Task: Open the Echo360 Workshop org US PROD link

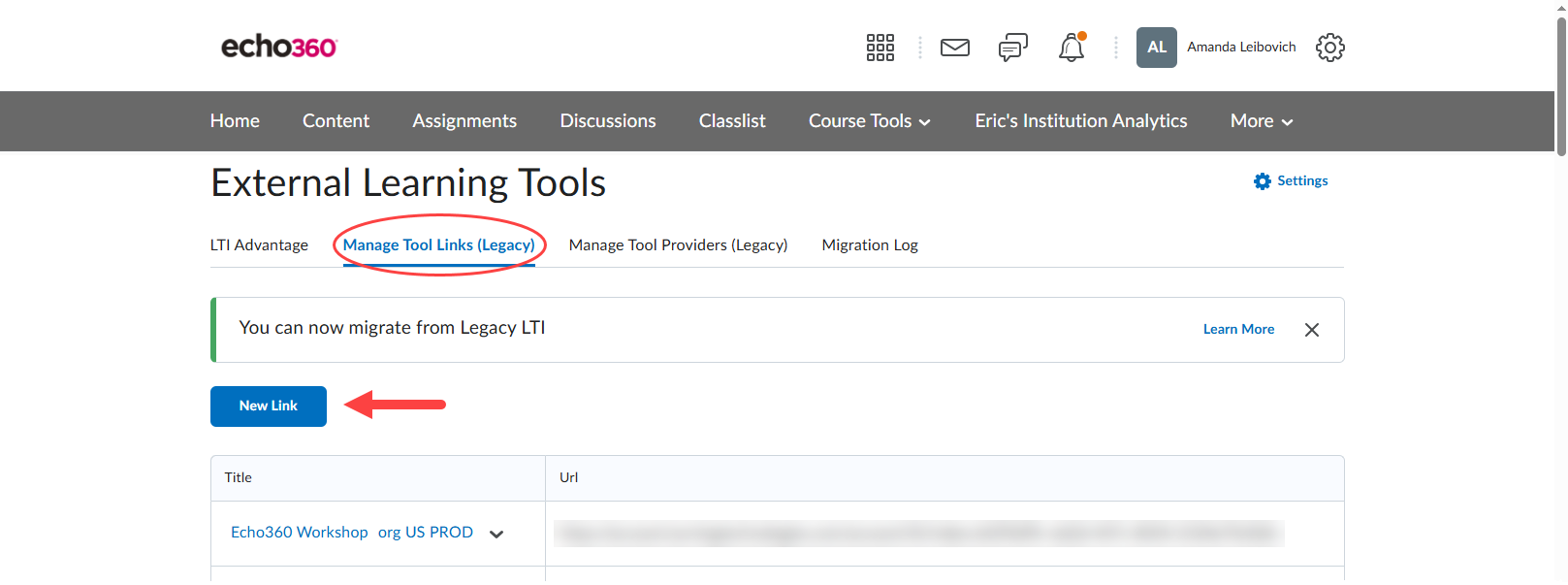Action: (x=352, y=533)
